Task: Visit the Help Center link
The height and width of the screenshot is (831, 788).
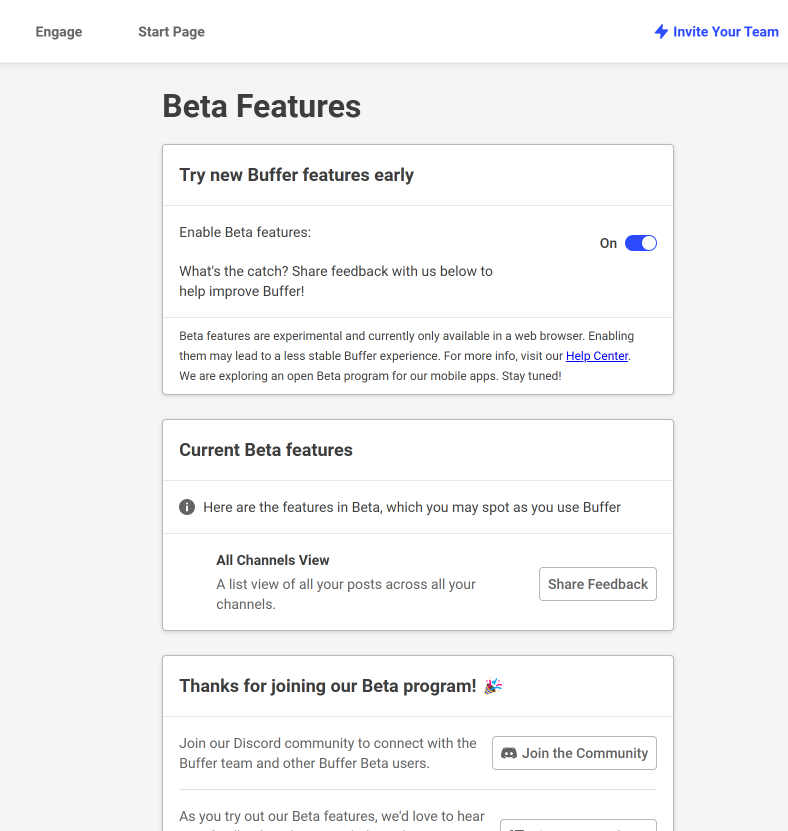Action: 597,356
